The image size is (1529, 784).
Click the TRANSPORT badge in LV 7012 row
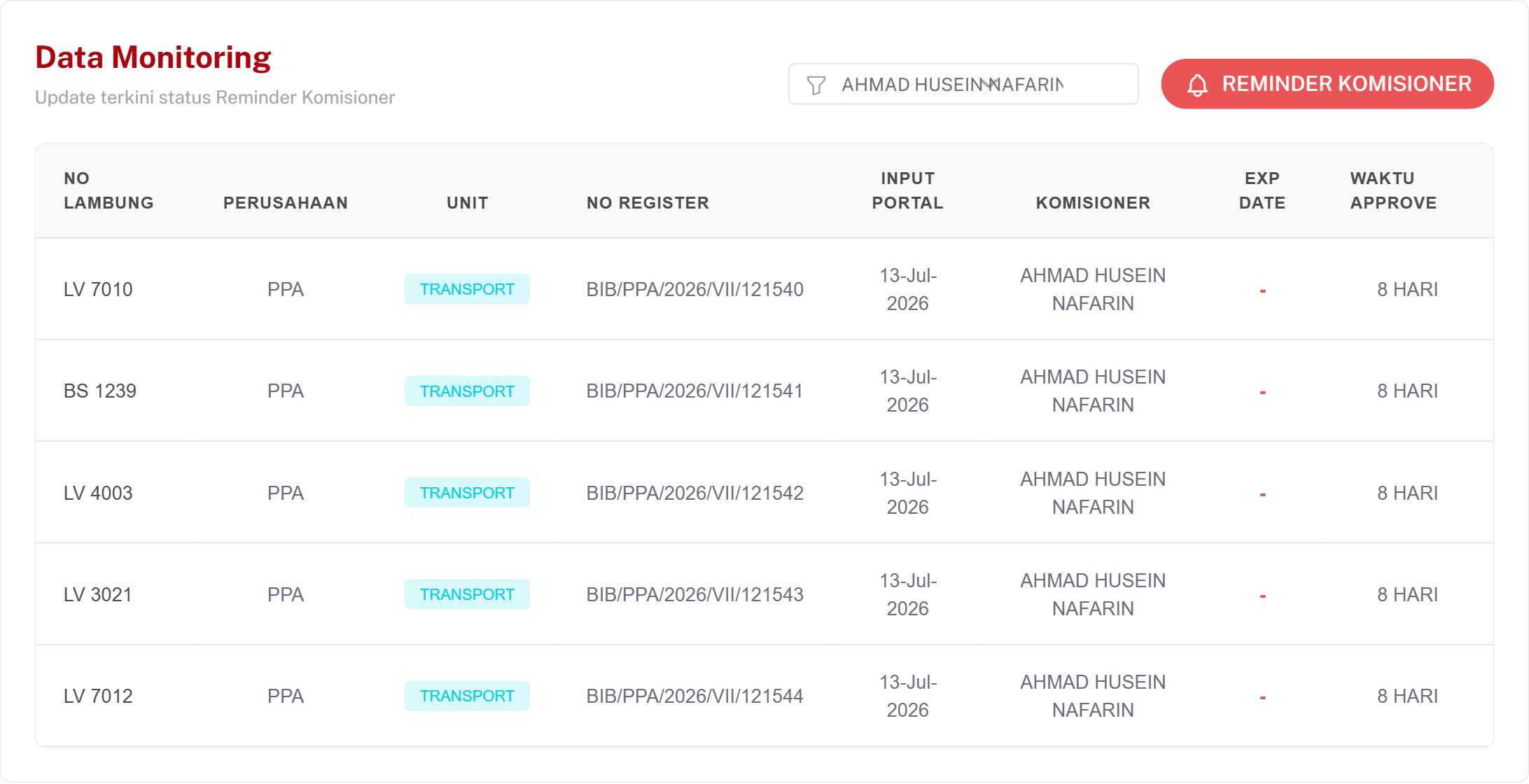pos(467,696)
